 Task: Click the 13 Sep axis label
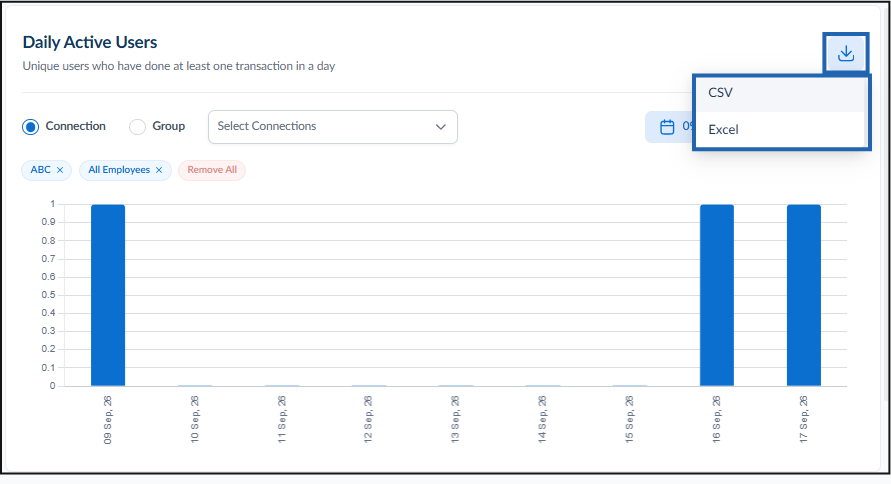pyautogui.click(x=455, y=419)
